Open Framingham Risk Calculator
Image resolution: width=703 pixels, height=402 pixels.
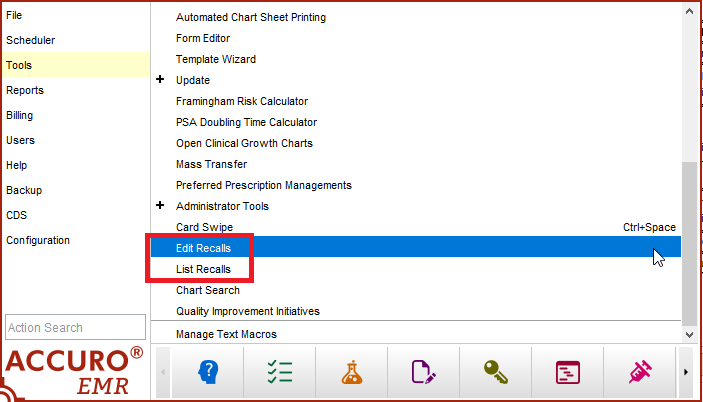(241, 101)
